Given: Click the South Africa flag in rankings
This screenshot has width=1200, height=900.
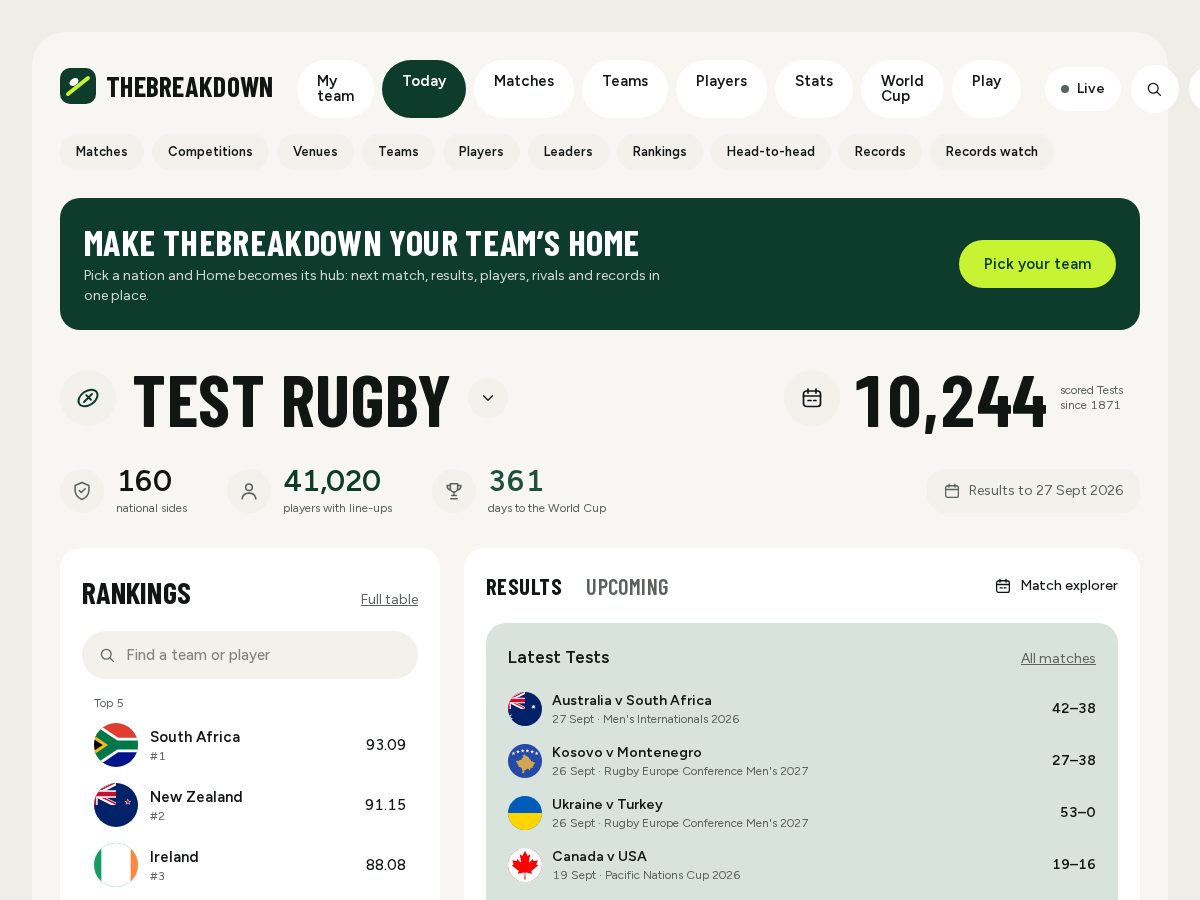Looking at the screenshot, I should click(116, 745).
